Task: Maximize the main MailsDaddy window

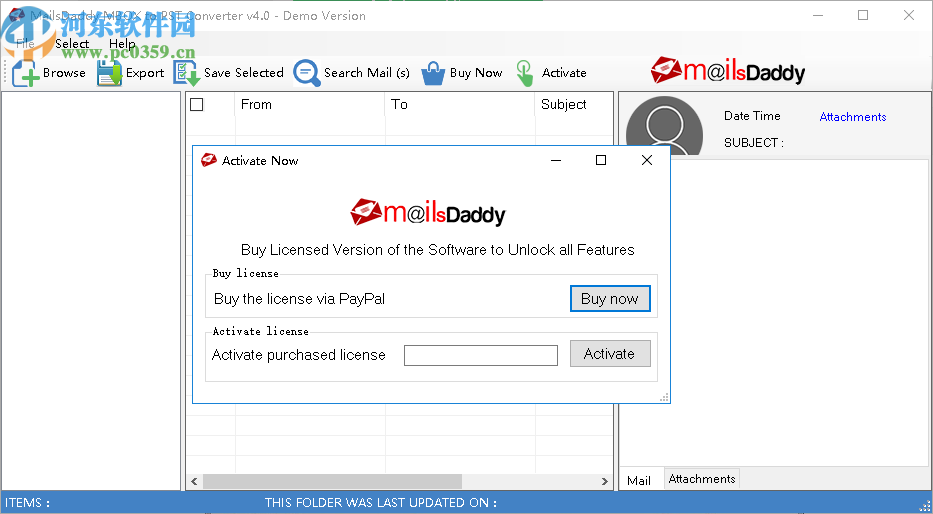Action: click(863, 15)
